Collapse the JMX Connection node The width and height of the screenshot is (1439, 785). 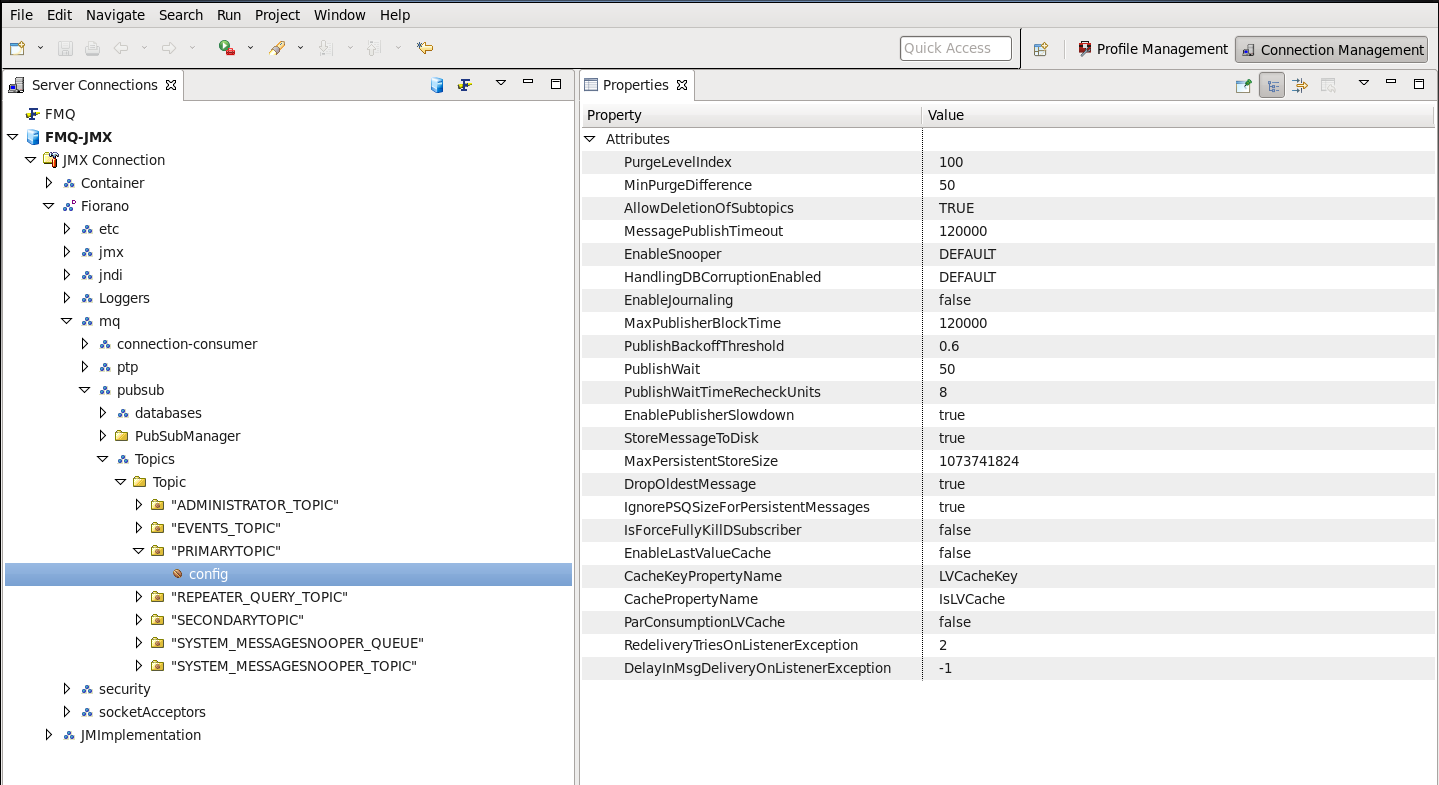pyautogui.click(x=31, y=160)
